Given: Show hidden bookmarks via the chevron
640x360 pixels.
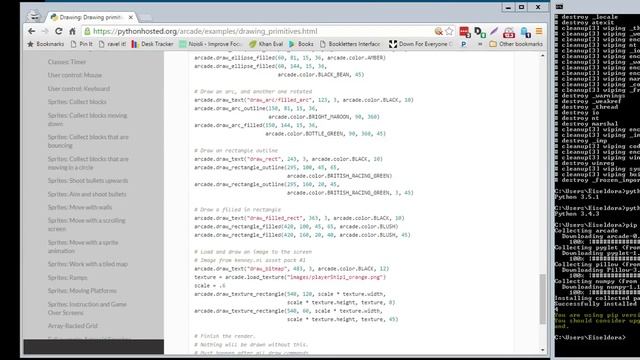Looking at the screenshot, I should click(x=480, y=44).
